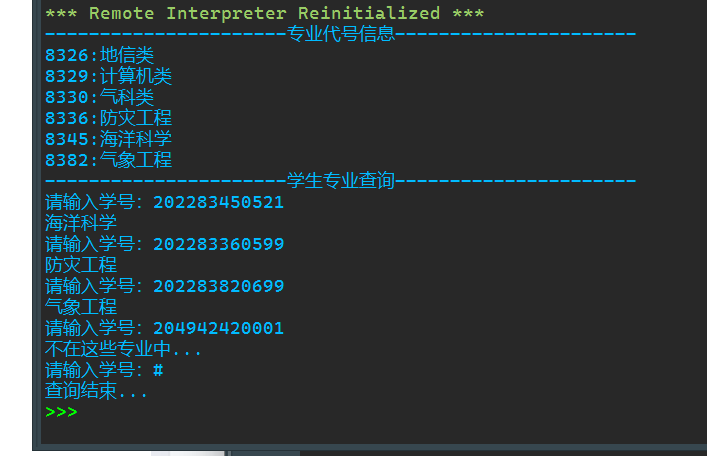Click the 专业代号信息 header line

340,34
